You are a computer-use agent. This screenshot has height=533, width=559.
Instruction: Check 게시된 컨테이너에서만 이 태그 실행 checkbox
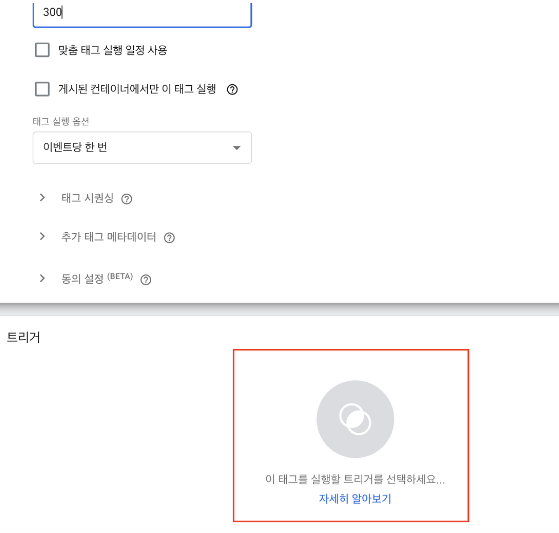pyautogui.click(x=42, y=89)
